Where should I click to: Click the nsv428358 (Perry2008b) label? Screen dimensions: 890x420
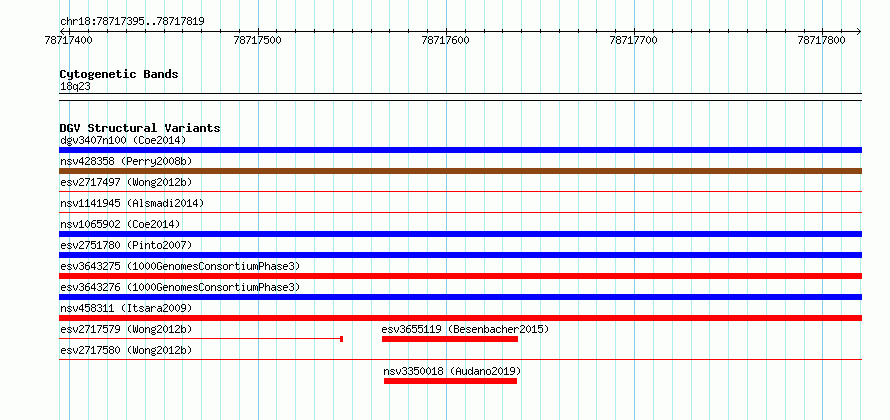click(126, 161)
